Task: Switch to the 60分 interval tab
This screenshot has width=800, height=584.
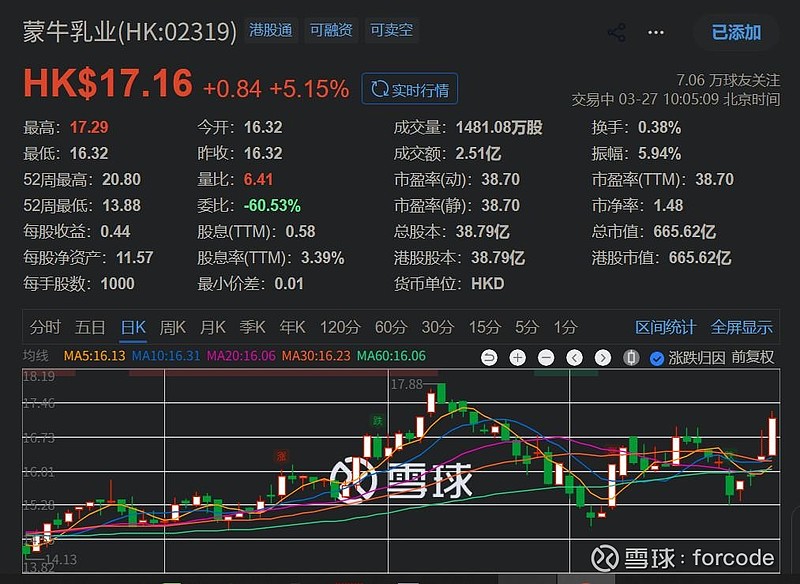Action: point(391,327)
